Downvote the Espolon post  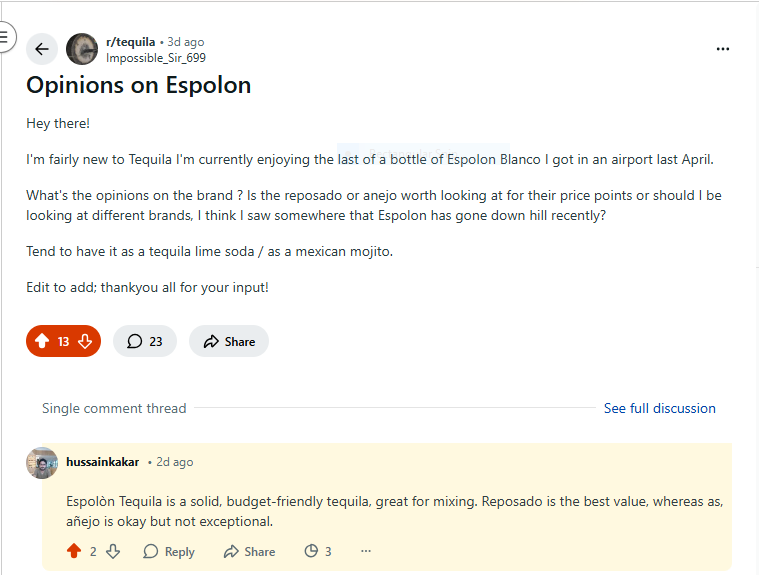point(85,341)
